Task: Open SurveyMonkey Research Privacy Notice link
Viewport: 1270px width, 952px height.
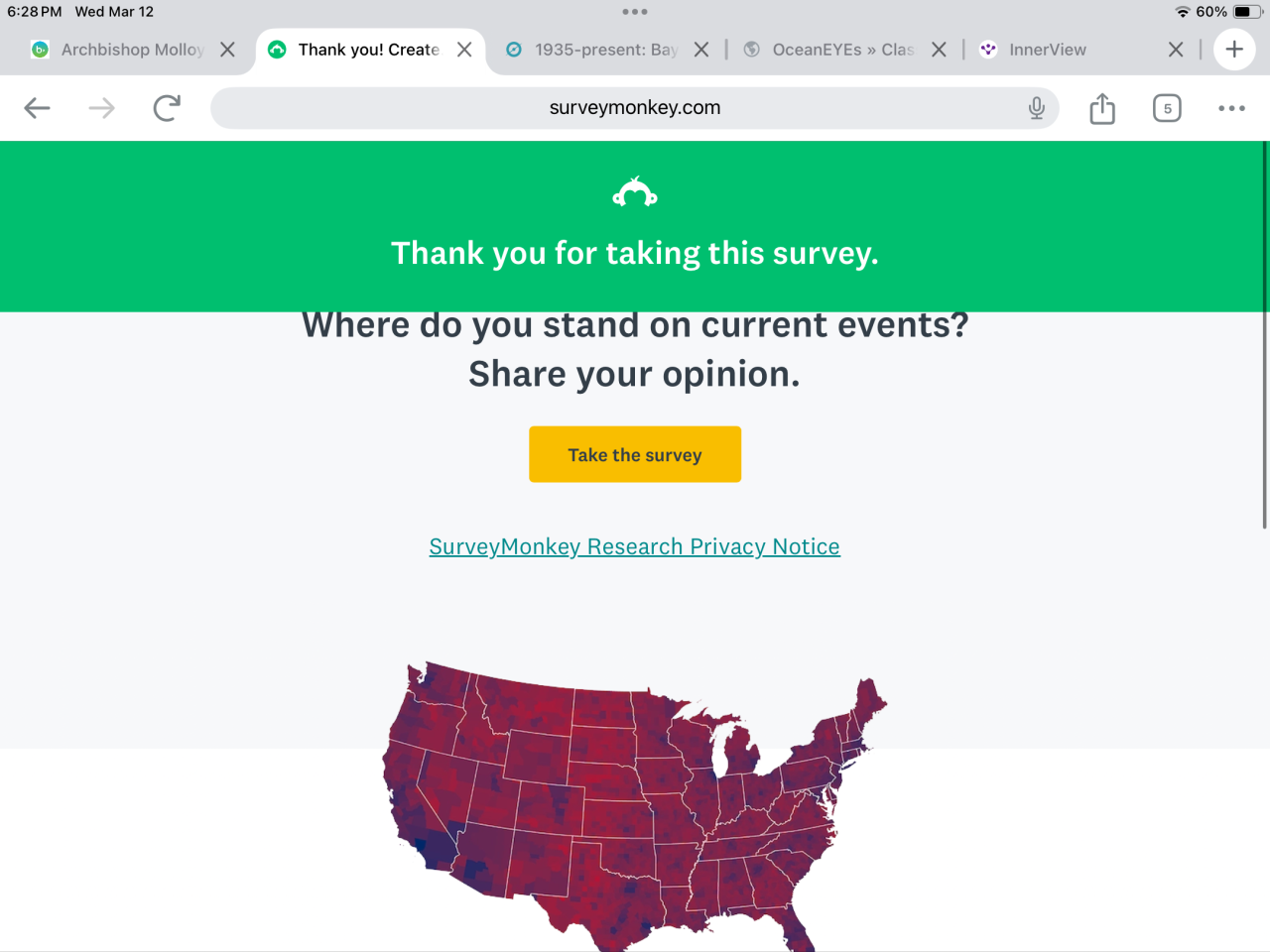Action: (635, 546)
